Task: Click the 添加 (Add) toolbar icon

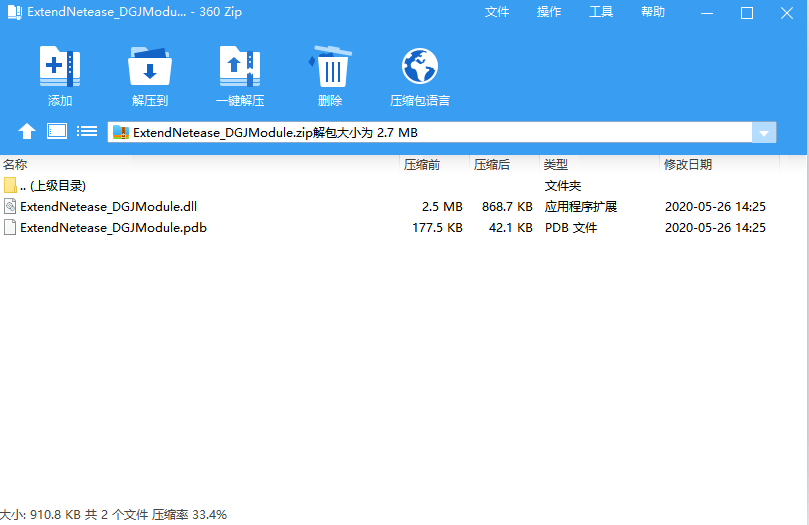Action: click(60, 67)
